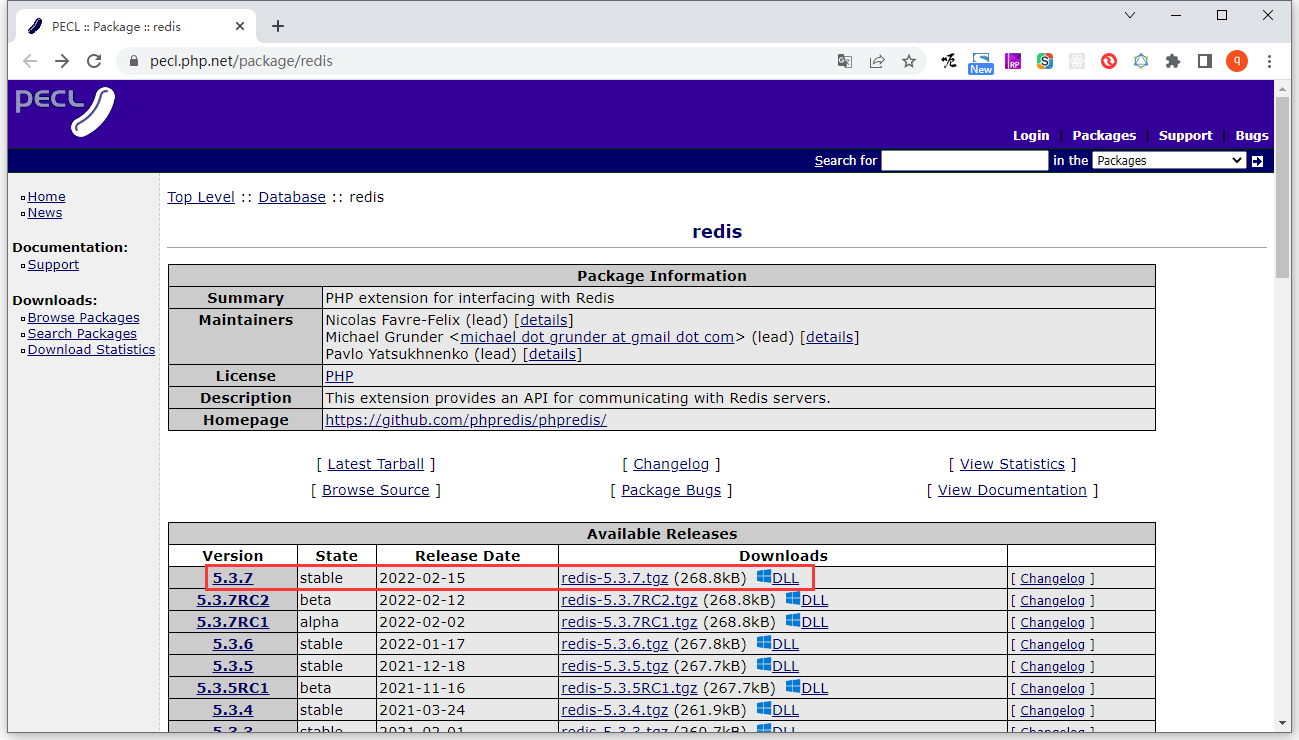This screenshot has height=740, width=1299.
Task: Open the phpredis GitHub homepage link
Action: 466,420
